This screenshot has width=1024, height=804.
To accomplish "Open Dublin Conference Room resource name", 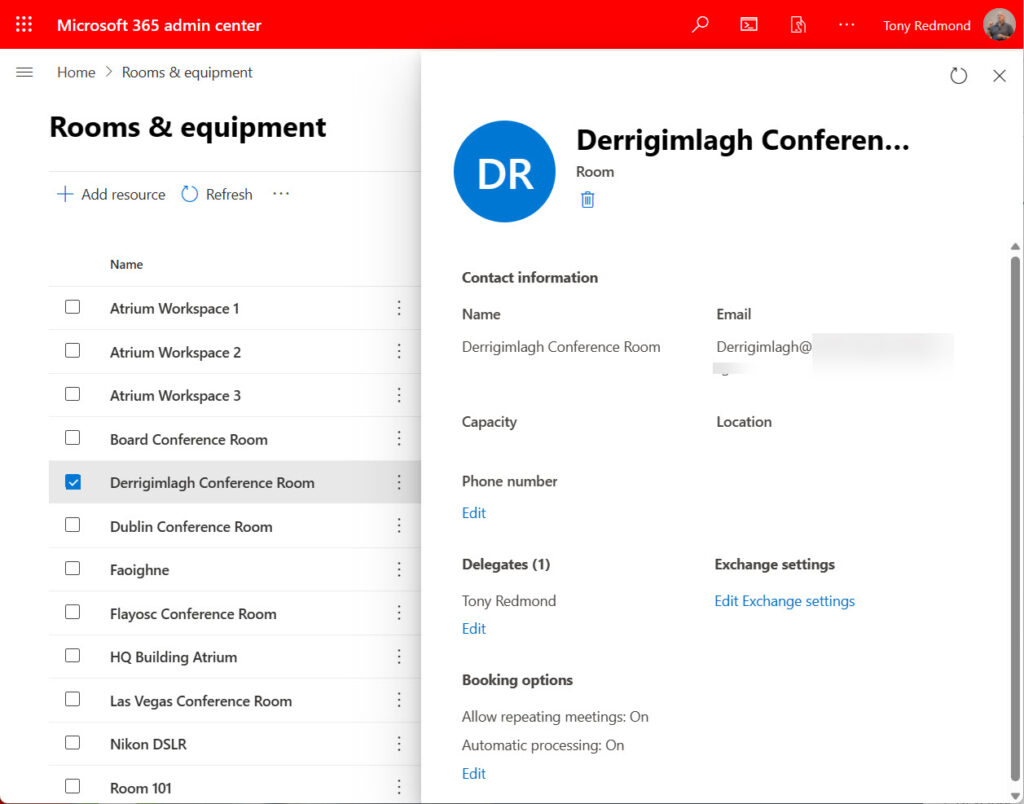I will pos(191,526).
